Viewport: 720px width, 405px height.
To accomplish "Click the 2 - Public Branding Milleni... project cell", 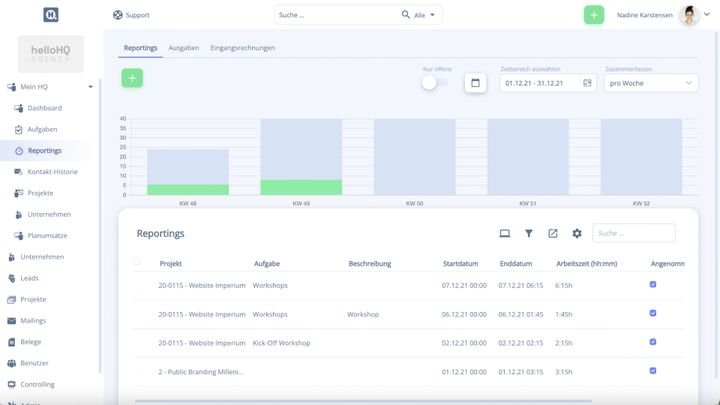I will click(x=201, y=372).
